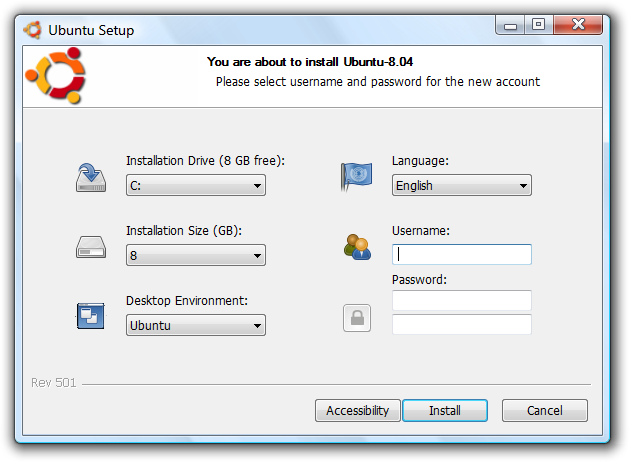The height and width of the screenshot is (462, 629).
Task: Click the first Password field
Action: 461,300
